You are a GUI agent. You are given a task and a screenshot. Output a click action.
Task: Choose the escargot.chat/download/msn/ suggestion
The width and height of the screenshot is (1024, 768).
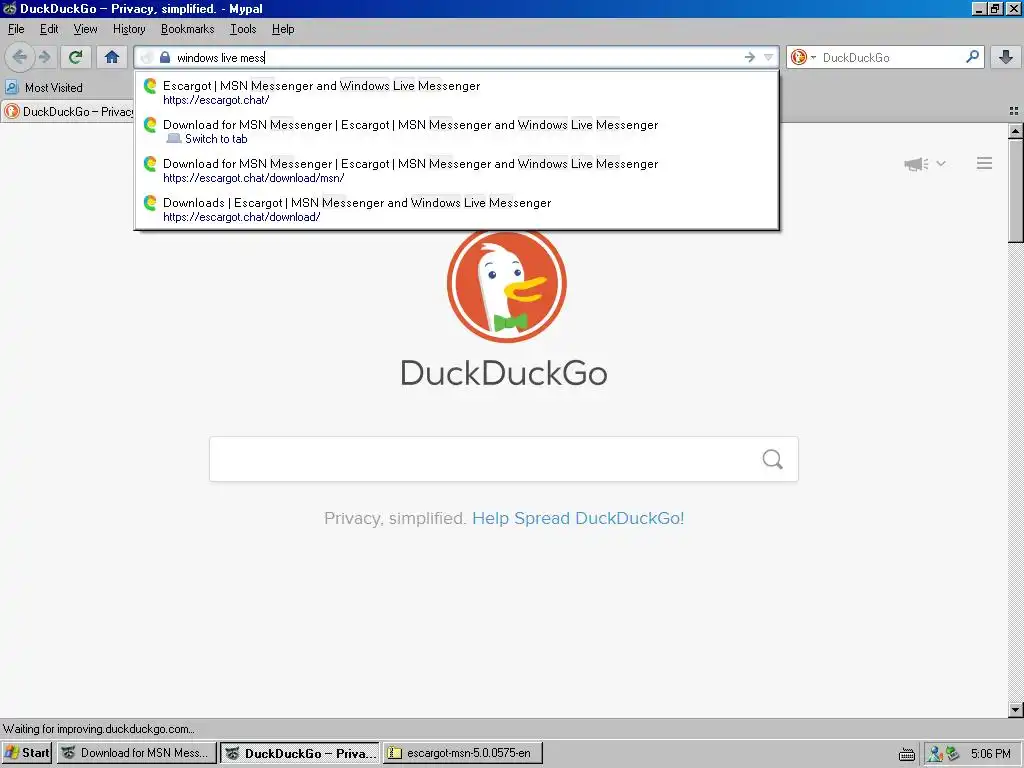[456, 170]
